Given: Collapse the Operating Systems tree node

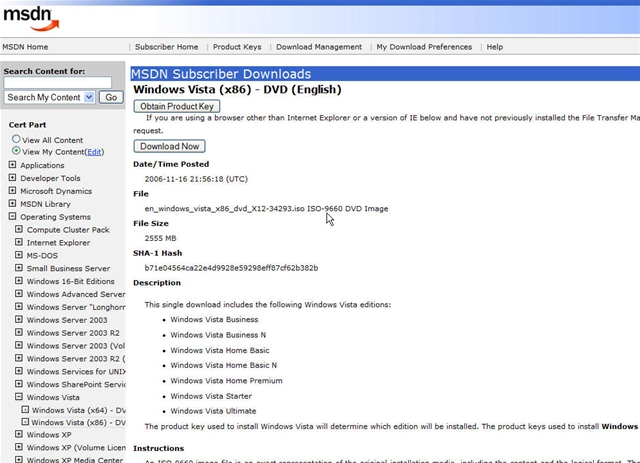Looking at the screenshot, I should coord(12,216).
